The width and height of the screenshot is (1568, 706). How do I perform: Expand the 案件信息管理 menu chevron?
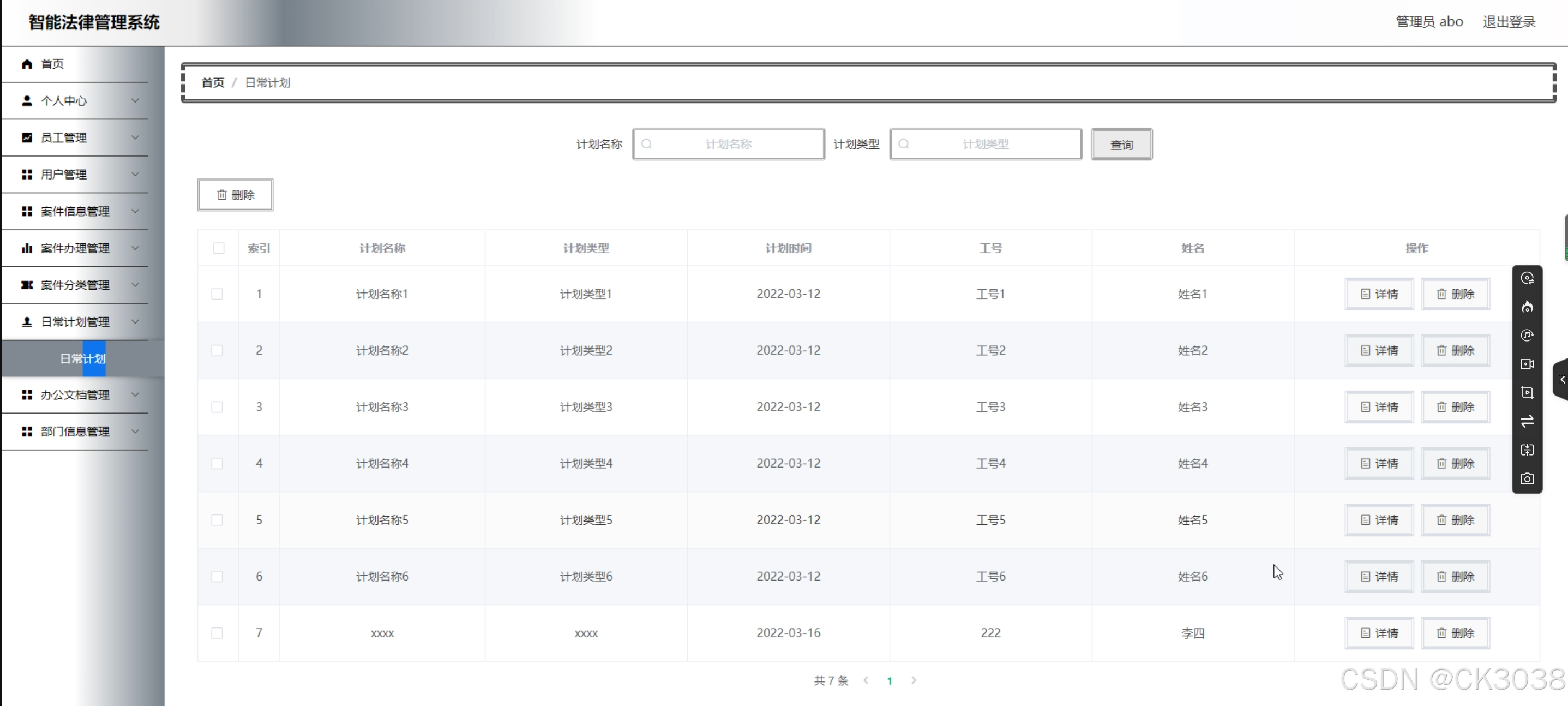click(135, 211)
